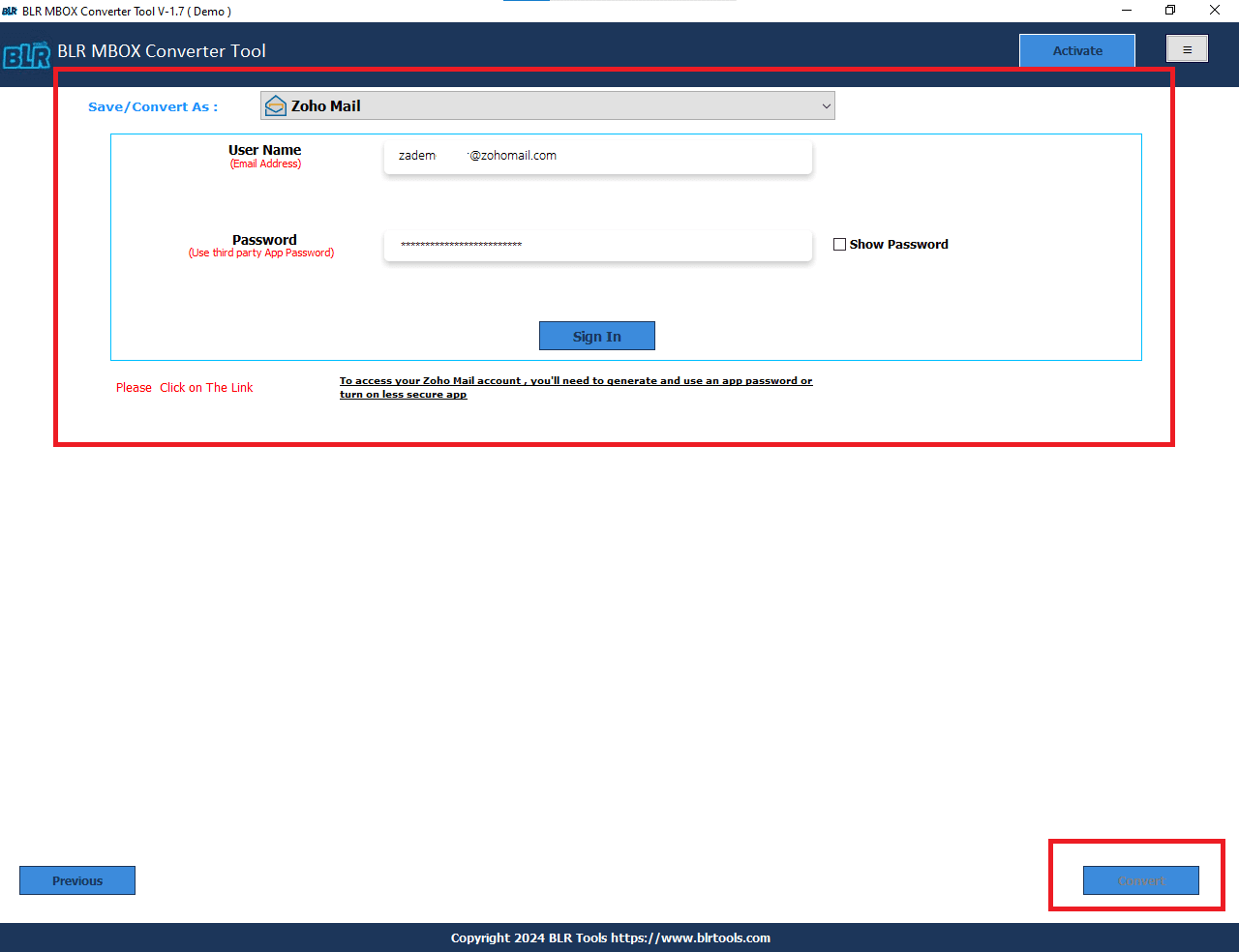The width and height of the screenshot is (1239, 952).
Task: Go back with the Previous button
Action: click(77, 880)
